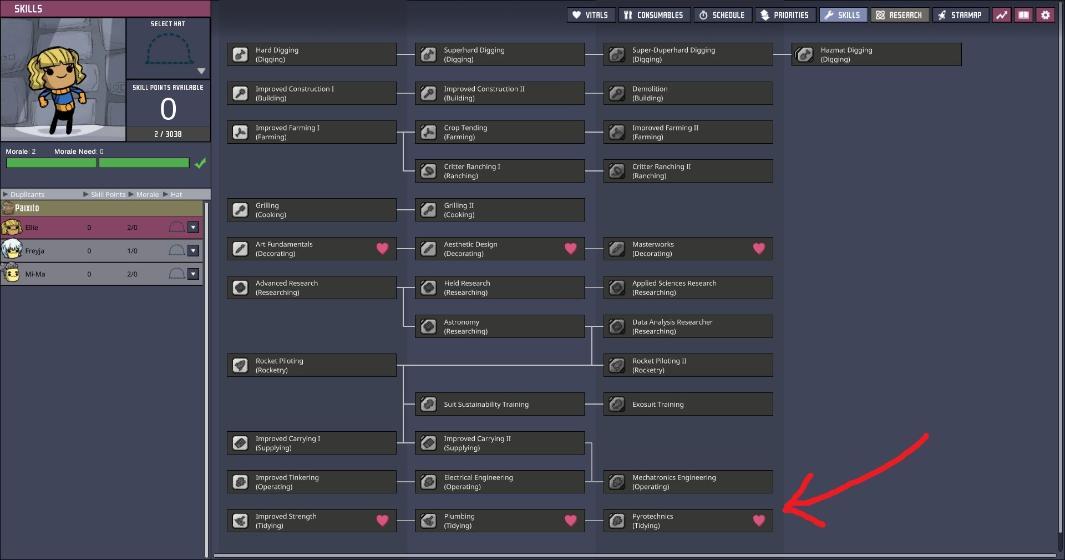
Task: Open the settings gear in top bar
Action: tap(1045, 15)
